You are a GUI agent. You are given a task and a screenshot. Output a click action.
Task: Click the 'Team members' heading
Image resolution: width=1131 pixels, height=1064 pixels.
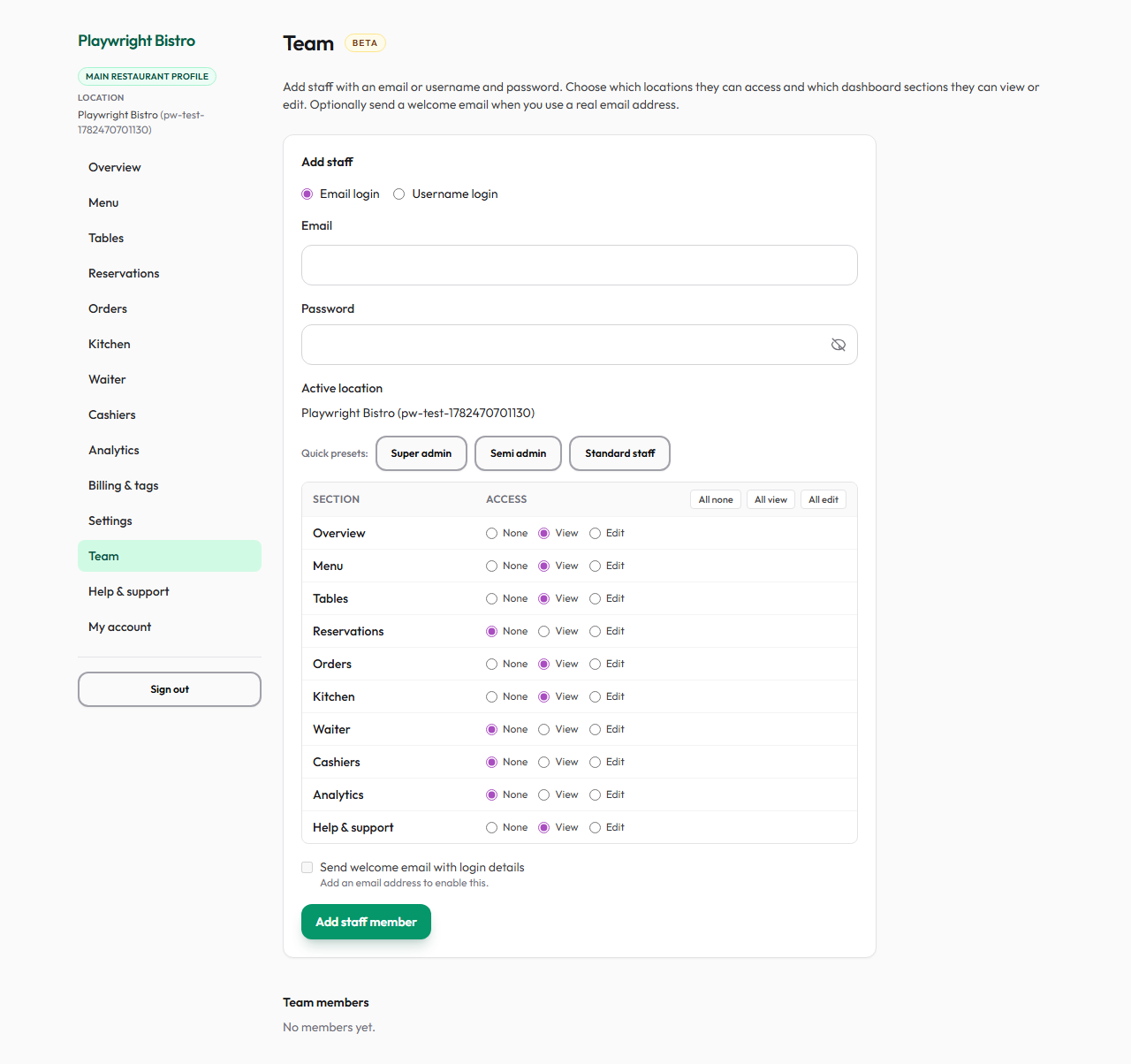[x=326, y=1002]
